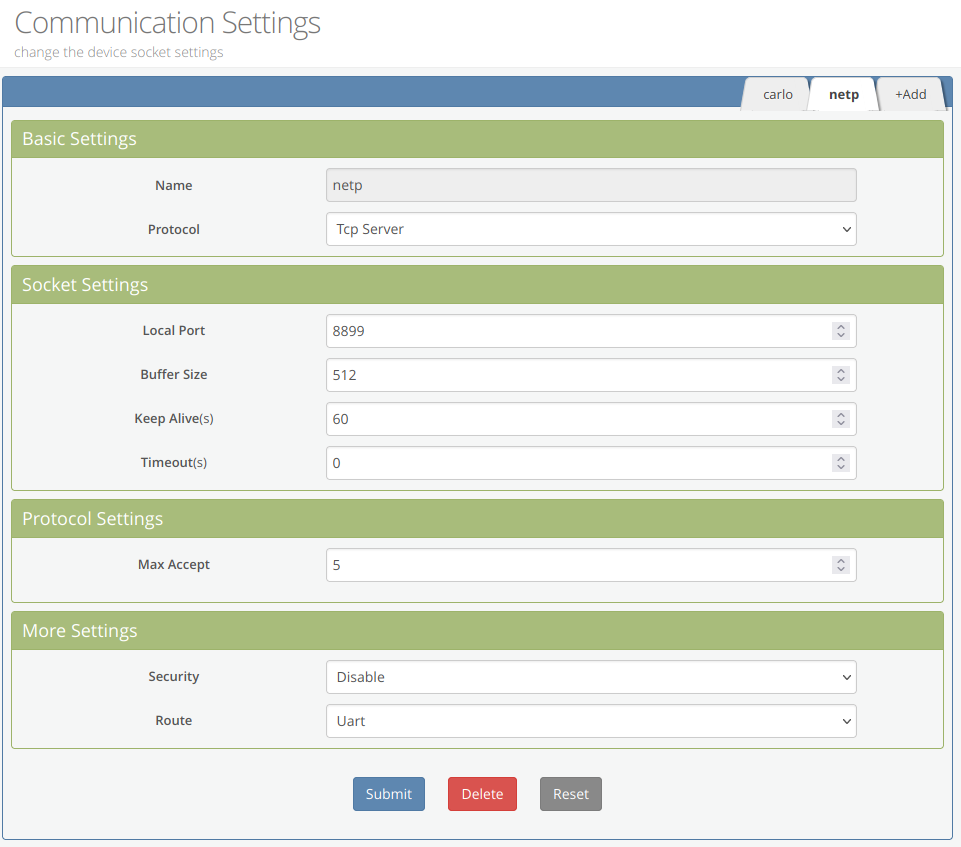Click the Local Port spinner arrows

point(841,331)
